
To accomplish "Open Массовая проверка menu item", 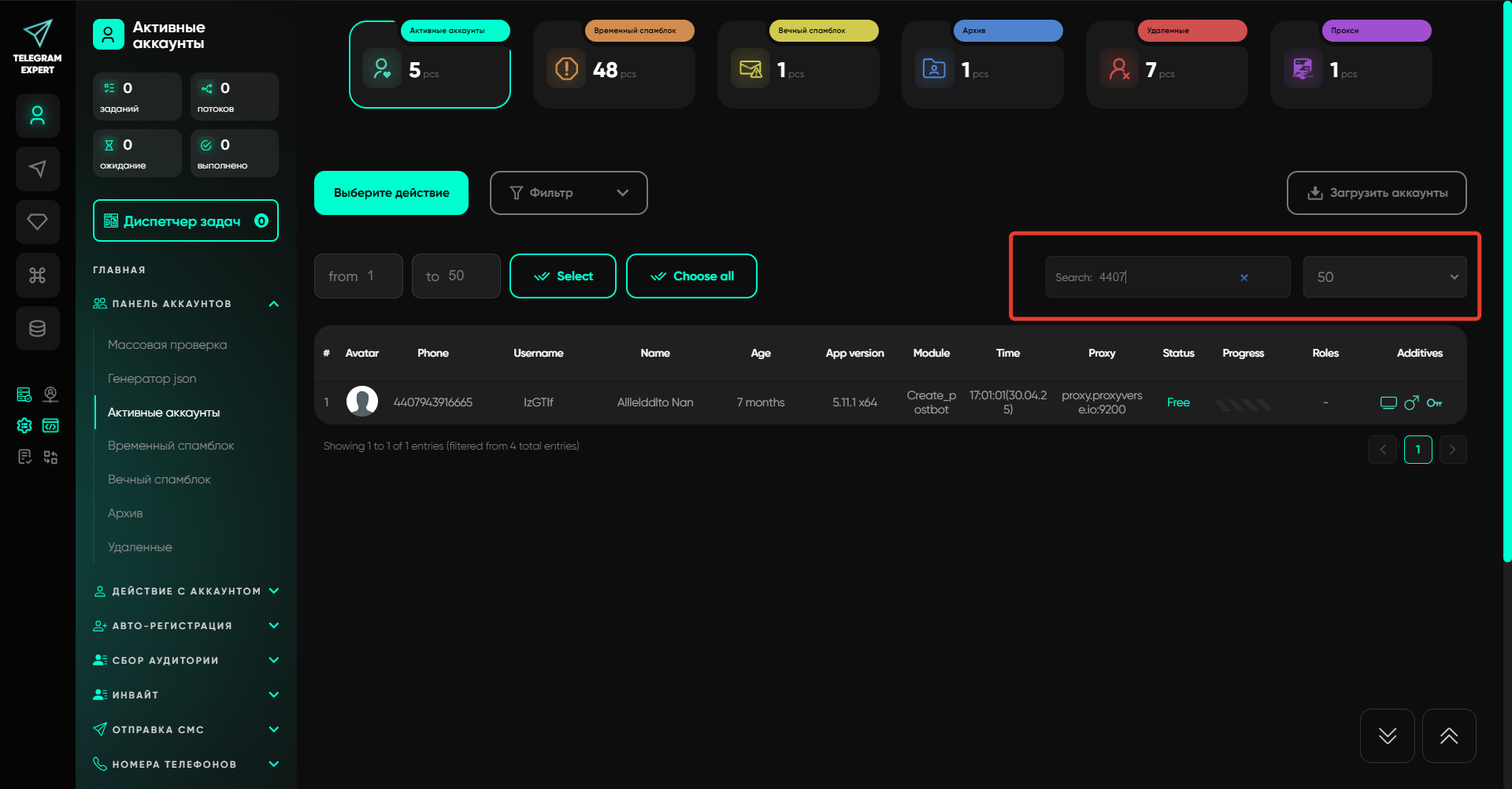I will pyautogui.click(x=167, y=345).
